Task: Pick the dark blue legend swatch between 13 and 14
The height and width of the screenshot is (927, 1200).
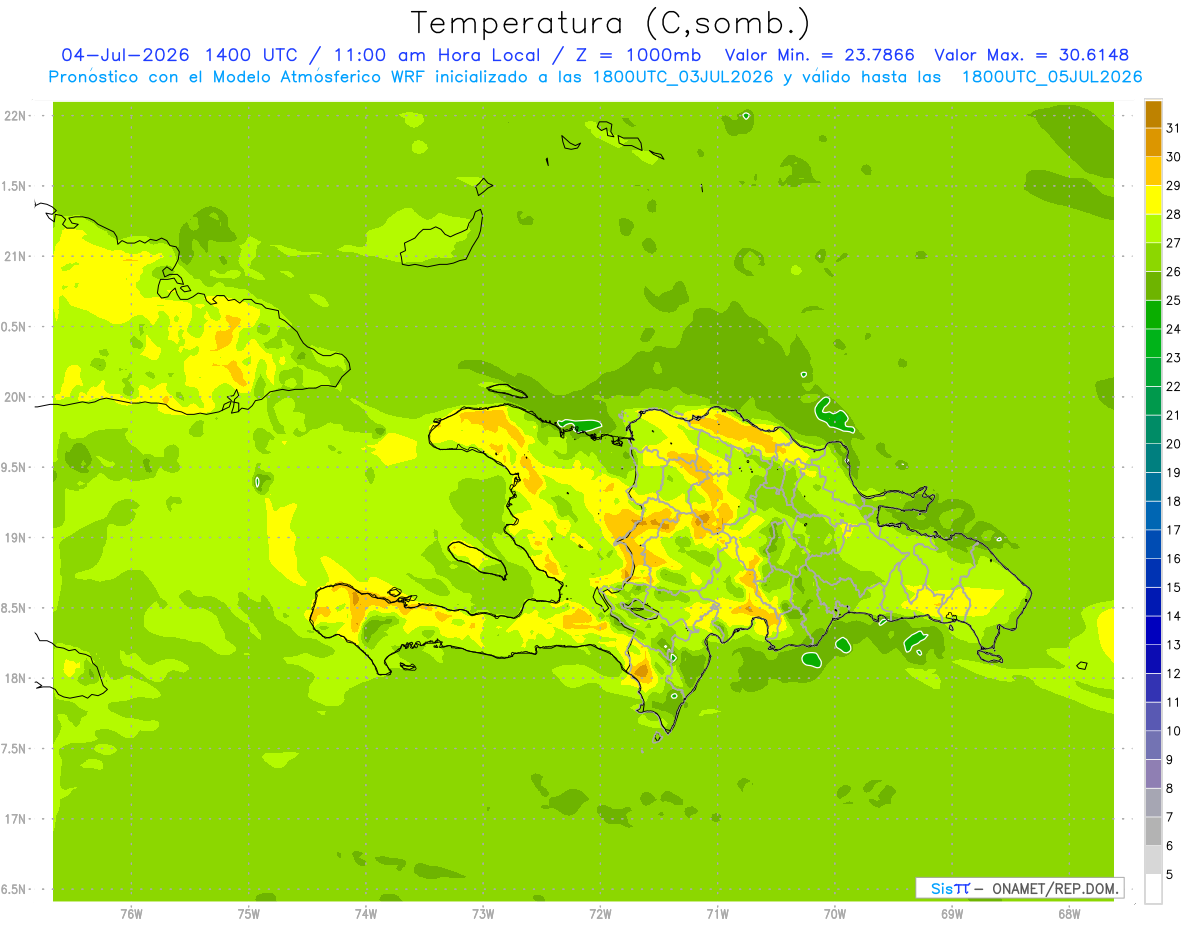Action: 1153,630
